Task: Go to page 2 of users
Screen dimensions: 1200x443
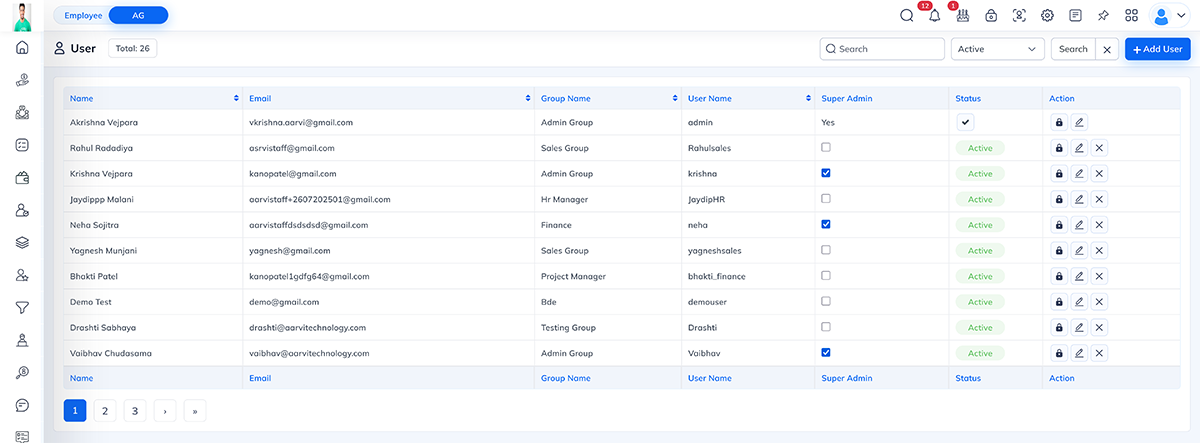Action: coord(105,410)
